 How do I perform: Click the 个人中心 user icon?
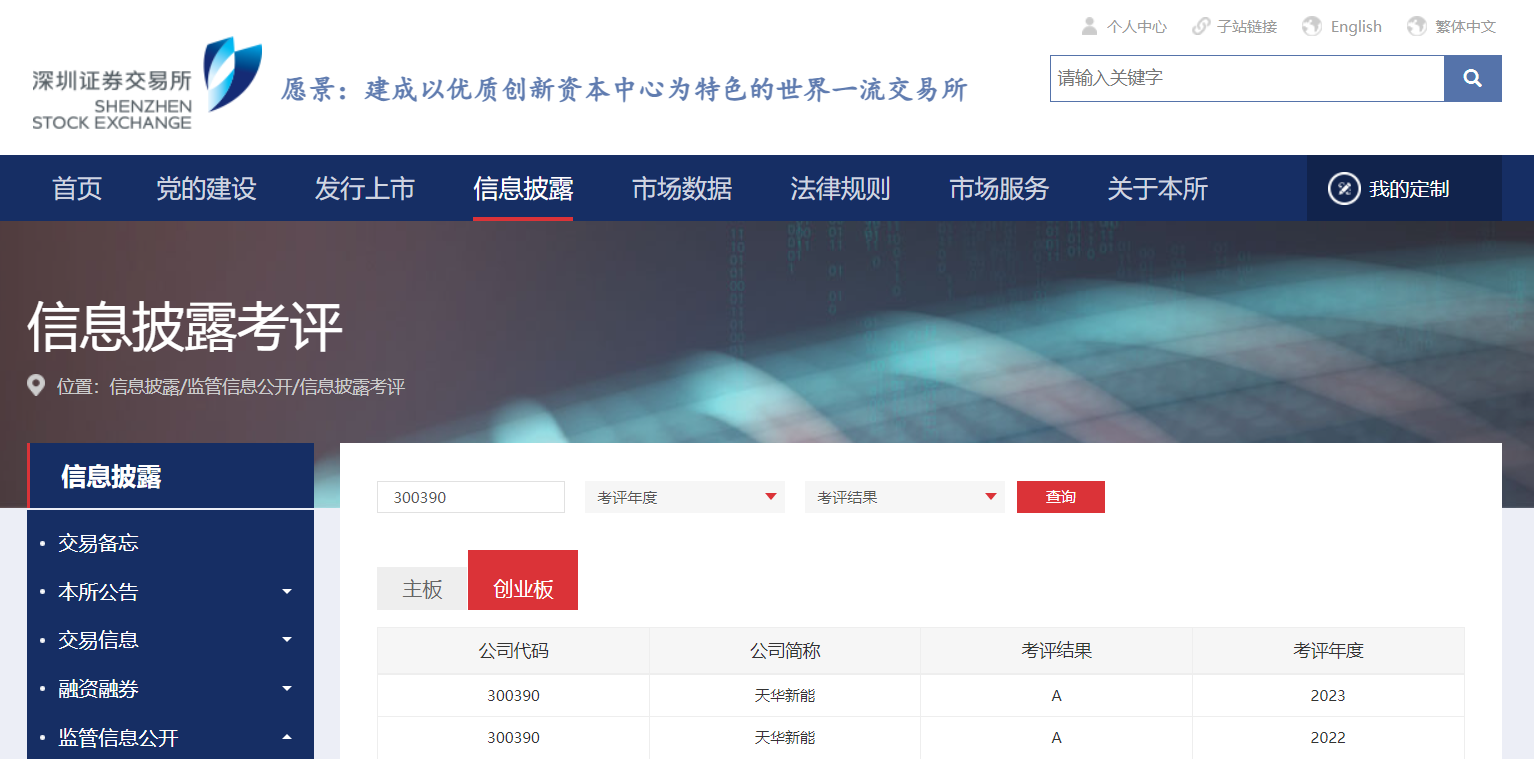click(x=1089, y=26)
